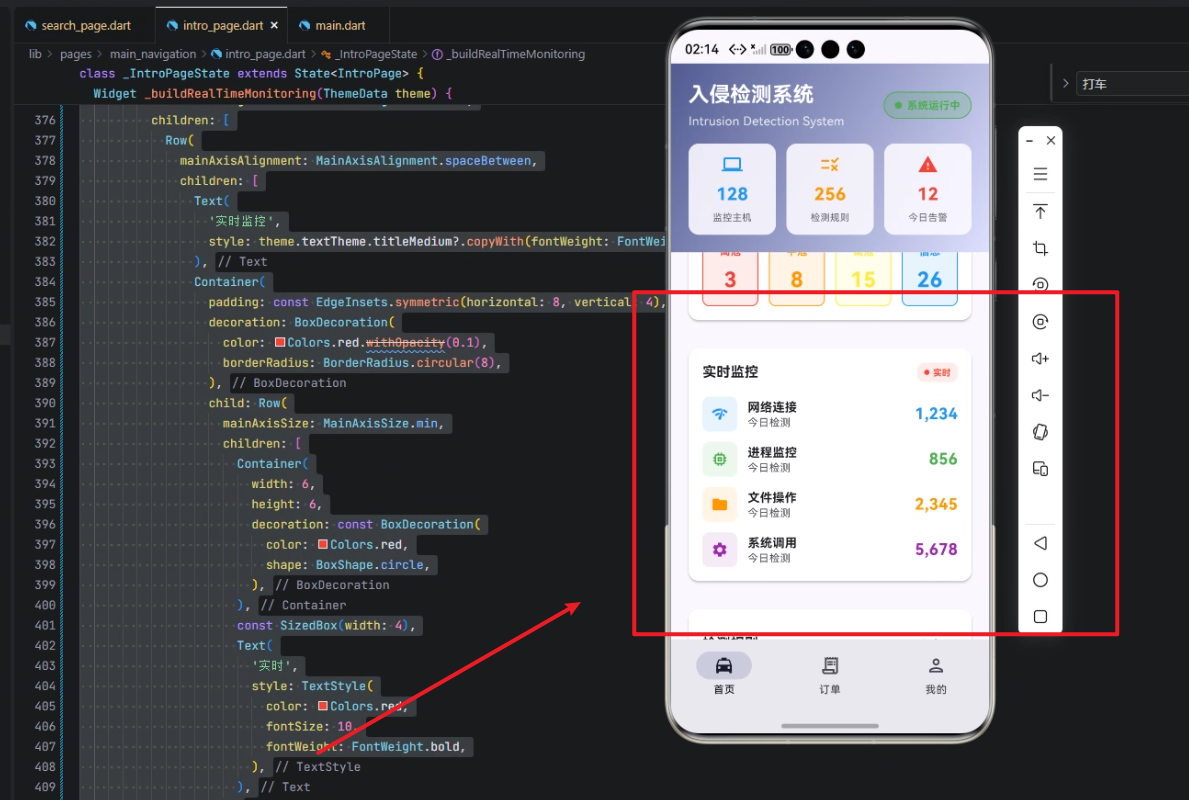Tap the 12 今日告警 card

927,189
